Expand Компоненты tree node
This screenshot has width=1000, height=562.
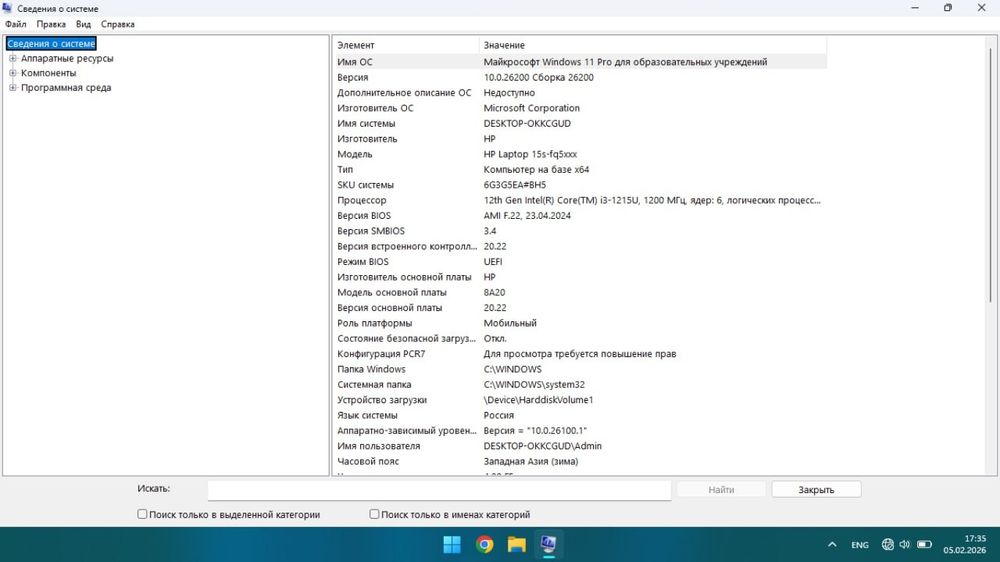(13, 73)
